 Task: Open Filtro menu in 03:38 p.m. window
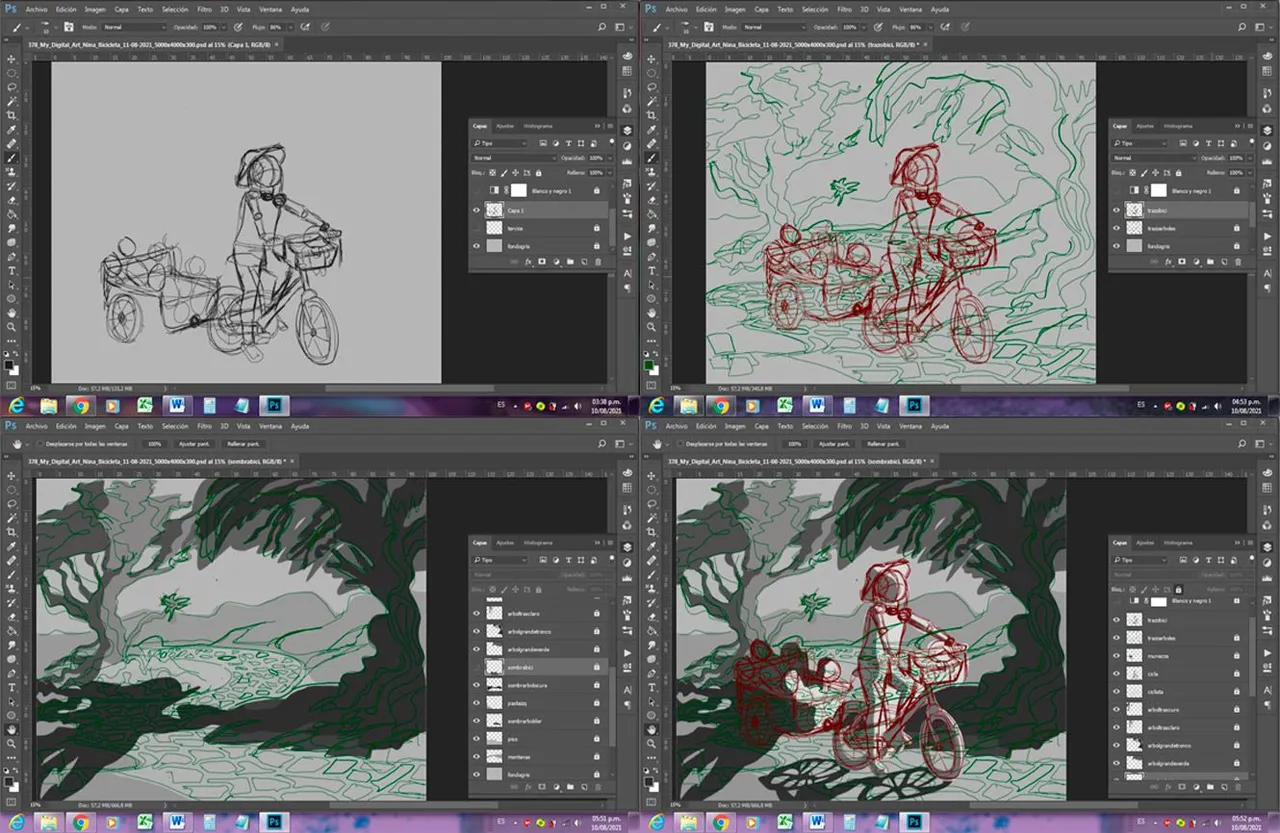tap(204, 9)
